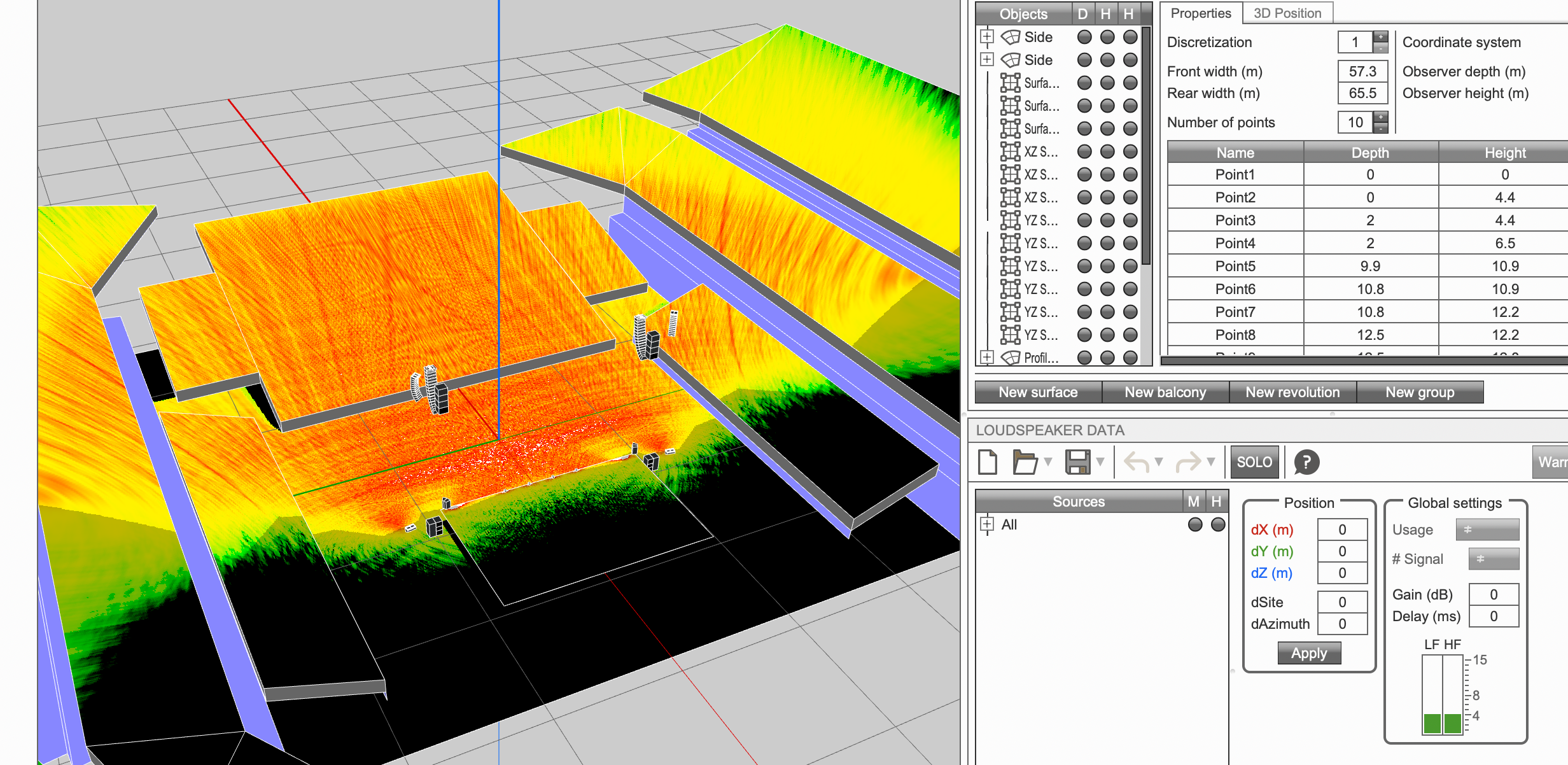This screenshot has height=765, width=1568.
Task: Toggle hide circle for All sources
Action: click(1217, 524)
